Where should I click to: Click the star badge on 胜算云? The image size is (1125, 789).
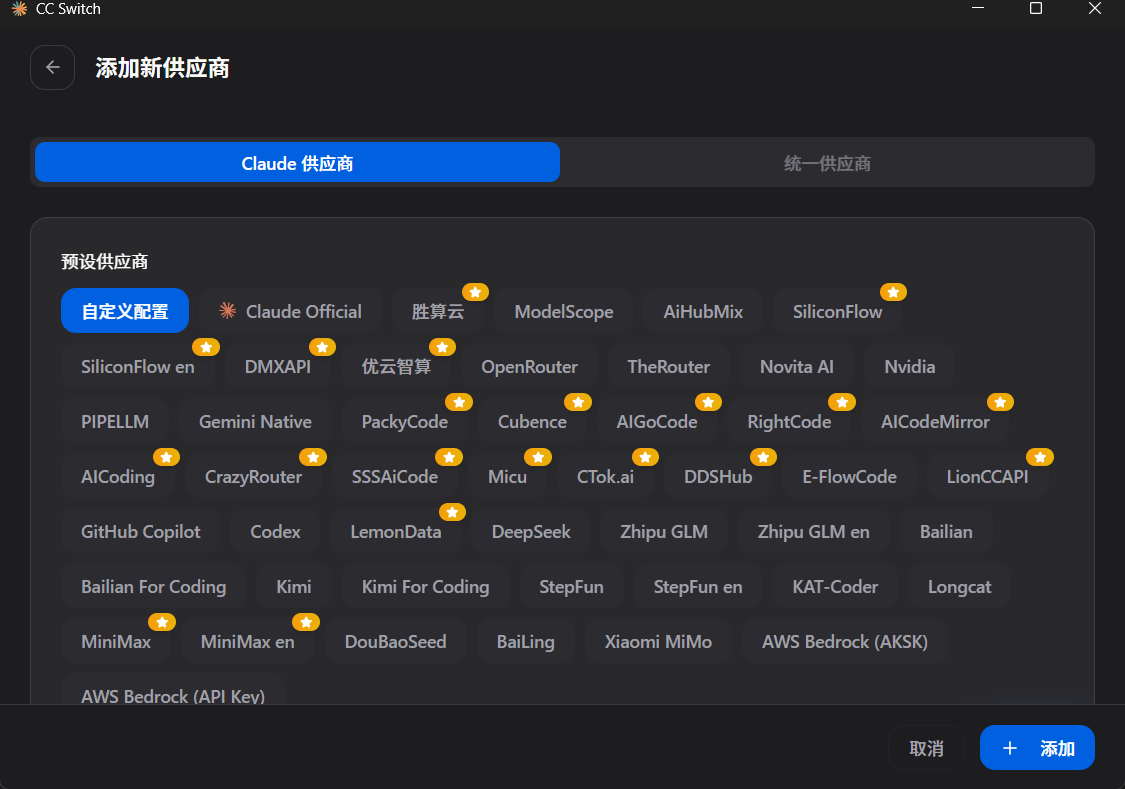(x=475, y=292)
